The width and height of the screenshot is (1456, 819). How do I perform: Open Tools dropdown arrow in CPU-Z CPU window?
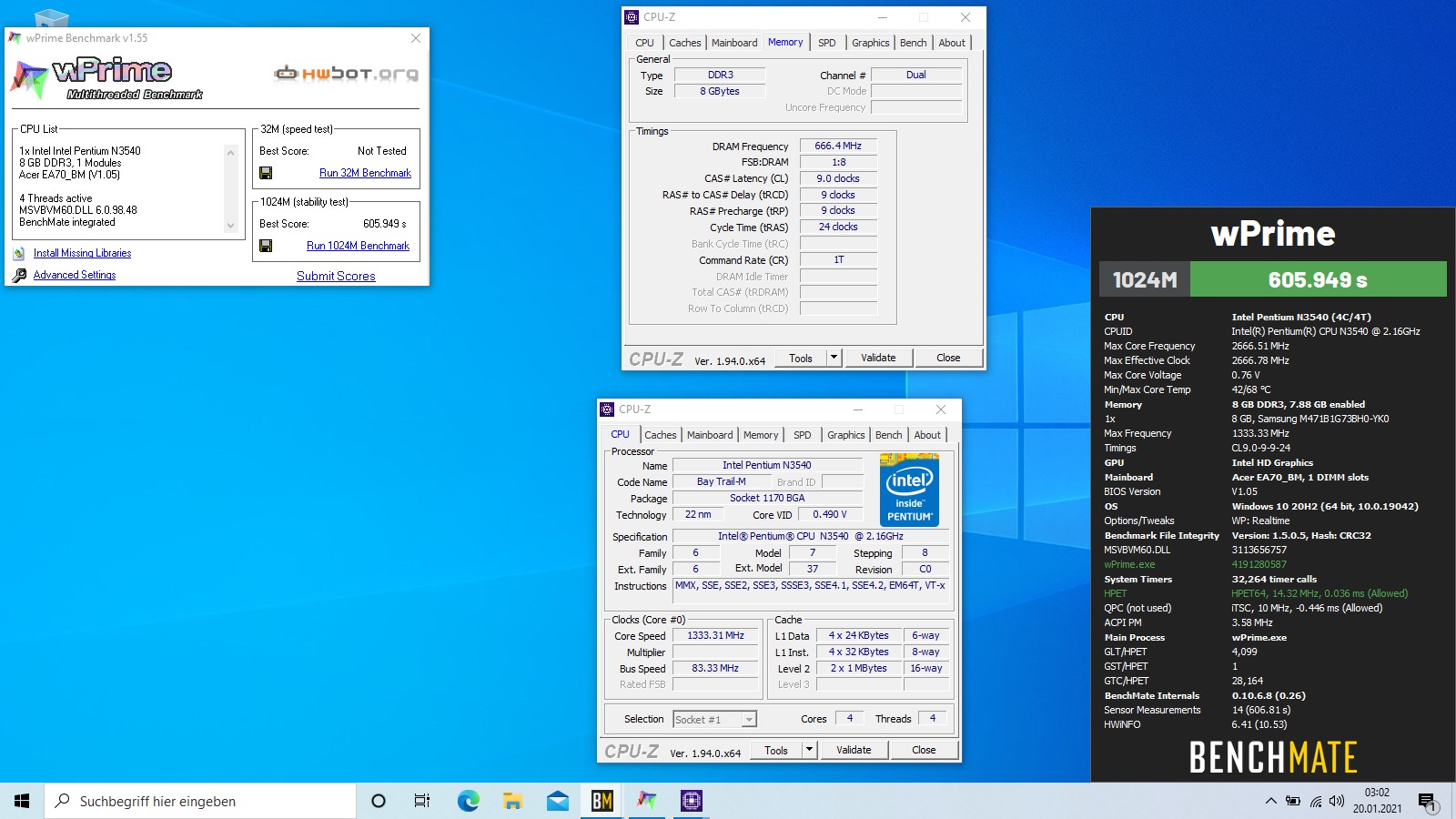[x=809, y=750]
